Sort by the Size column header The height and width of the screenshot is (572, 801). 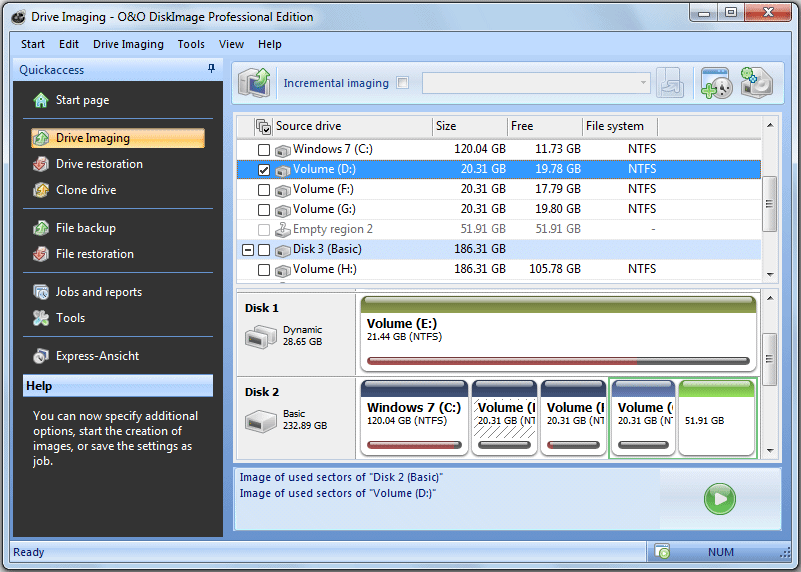pos(470,126)
